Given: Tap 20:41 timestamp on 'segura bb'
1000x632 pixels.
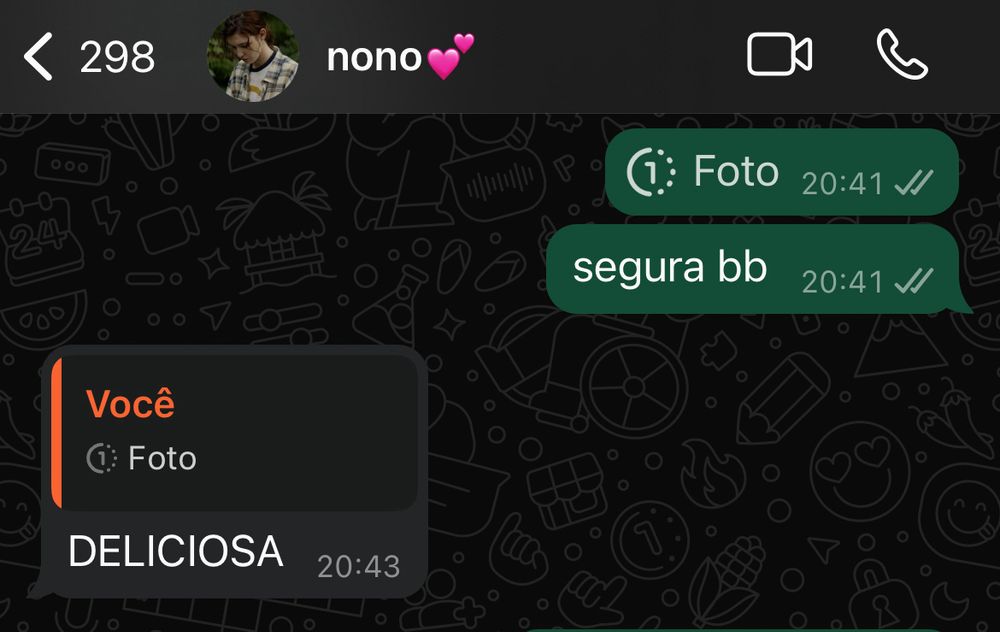Looking at the screenshot, I should (x=842, y=282).
